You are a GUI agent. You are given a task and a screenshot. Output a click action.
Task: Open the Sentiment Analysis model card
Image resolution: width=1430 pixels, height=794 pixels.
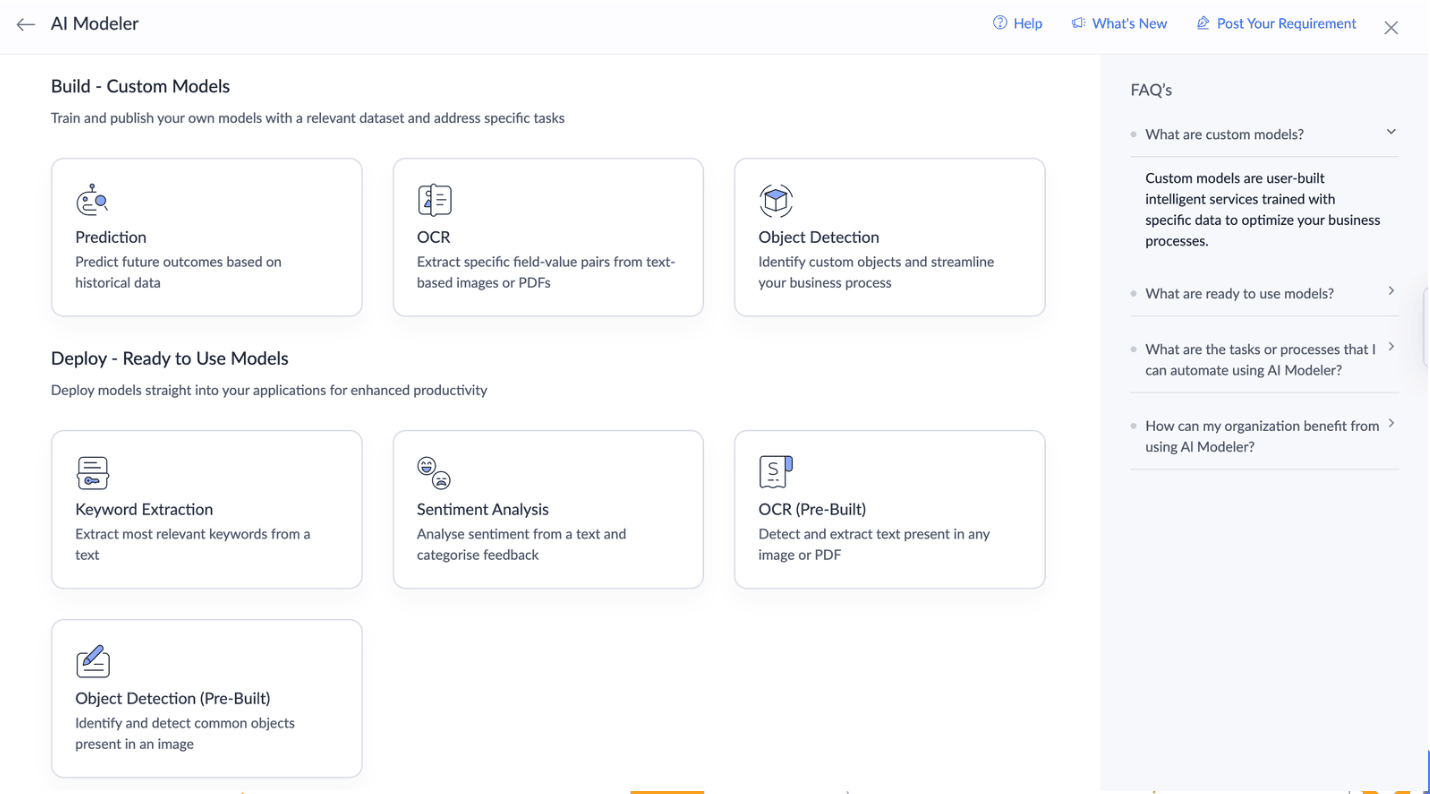[x=548, y=509]
